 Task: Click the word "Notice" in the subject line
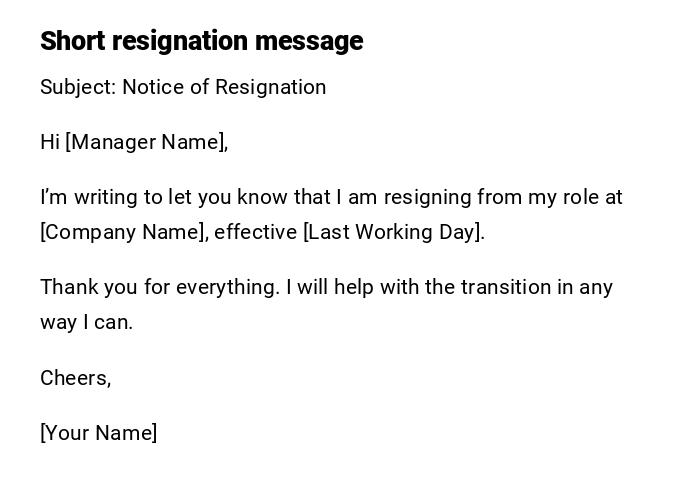click(x=152, y=87)
